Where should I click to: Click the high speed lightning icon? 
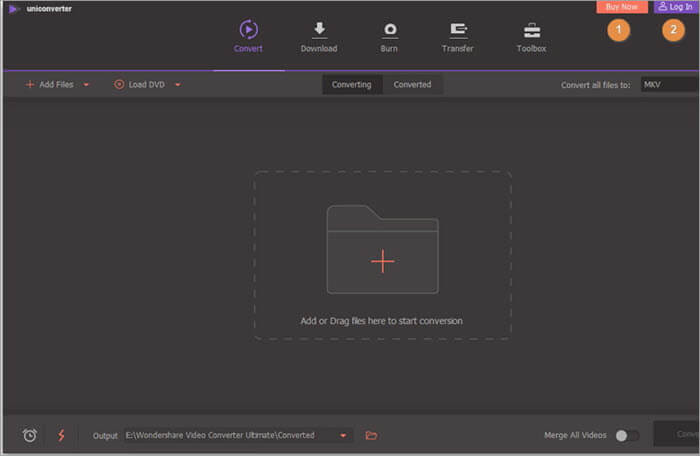60,435
